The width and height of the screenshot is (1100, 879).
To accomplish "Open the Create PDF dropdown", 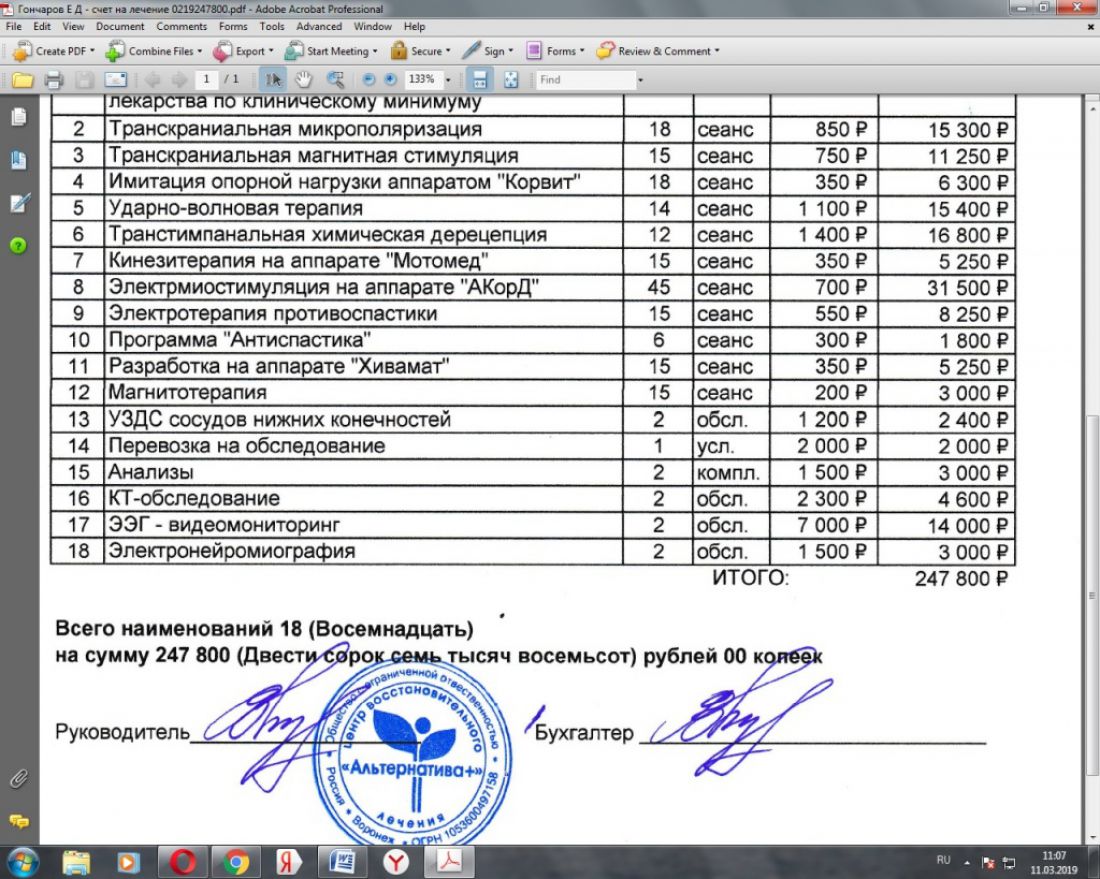I will pyautogui.click(x=54, y=51).
